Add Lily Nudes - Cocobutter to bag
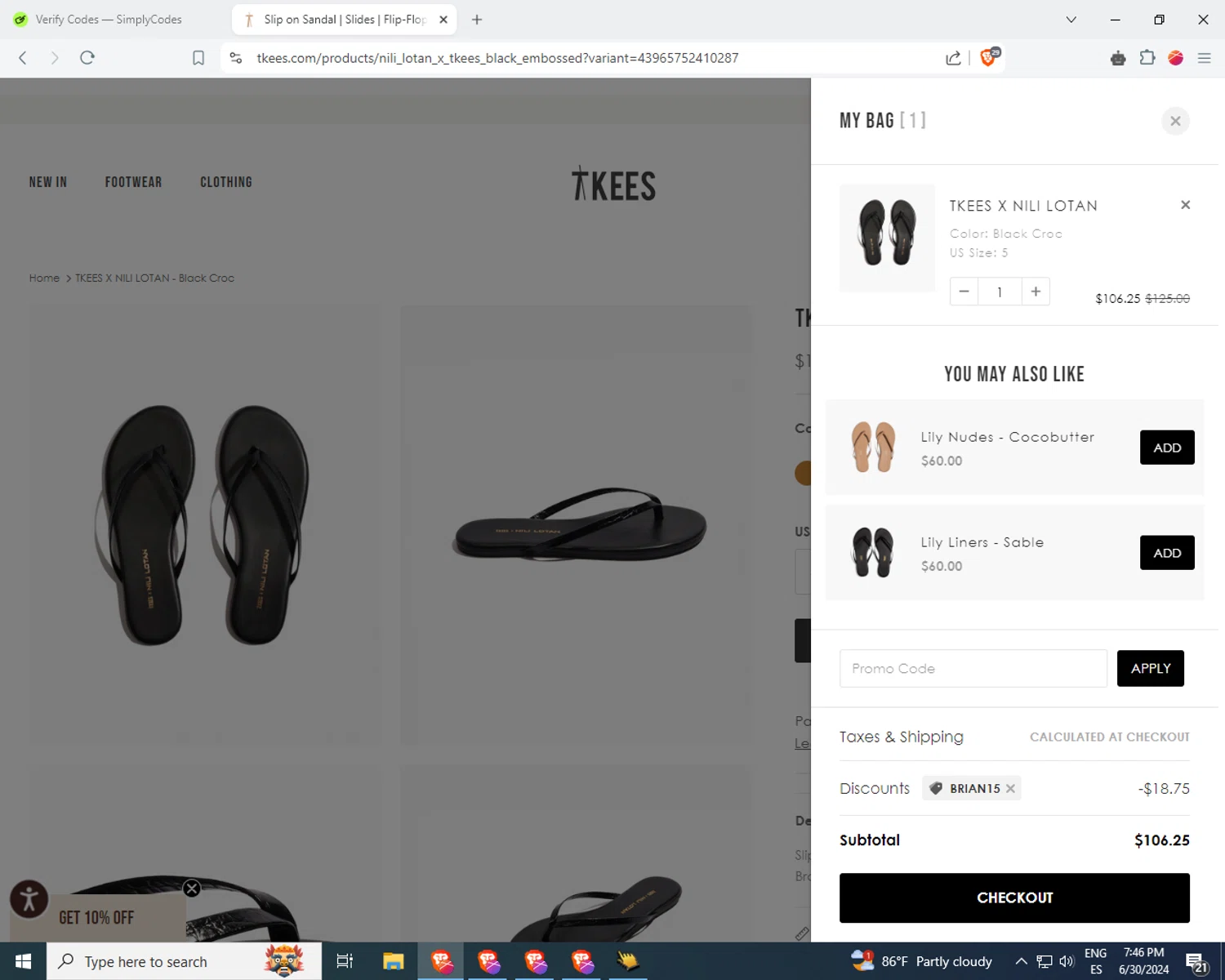The height and width of the screenshot is (980, 1225). tap(1167, 448)
